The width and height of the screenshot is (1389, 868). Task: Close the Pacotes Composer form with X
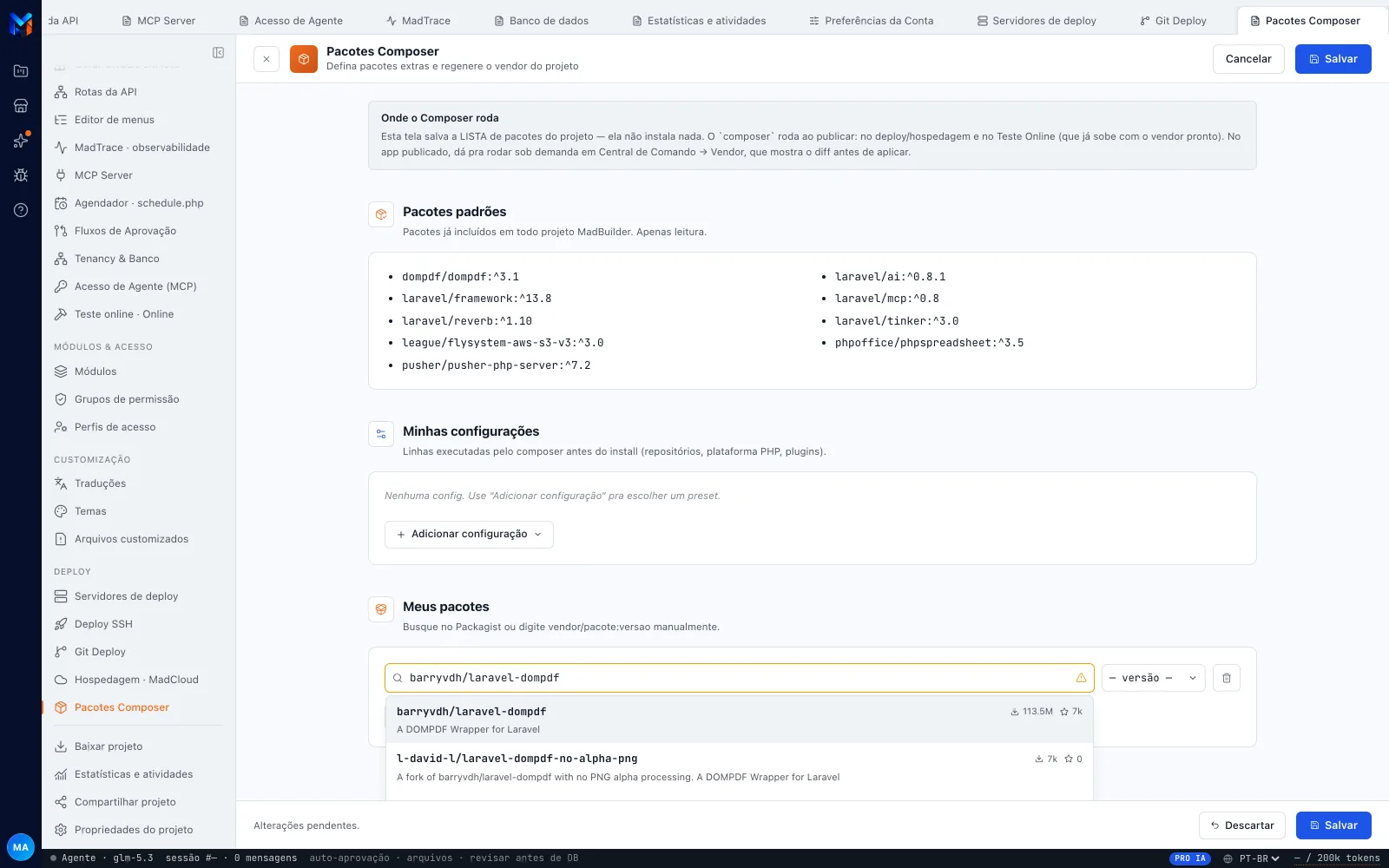[x=267, y=59]
